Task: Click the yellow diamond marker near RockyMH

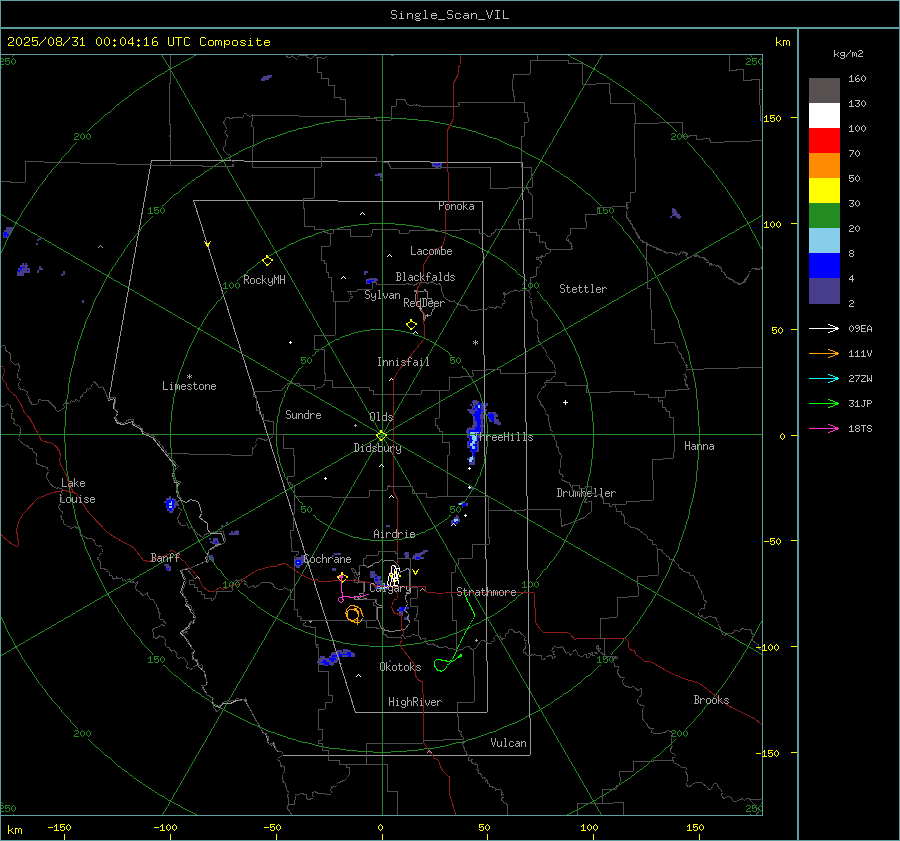Action: [267, 261]
